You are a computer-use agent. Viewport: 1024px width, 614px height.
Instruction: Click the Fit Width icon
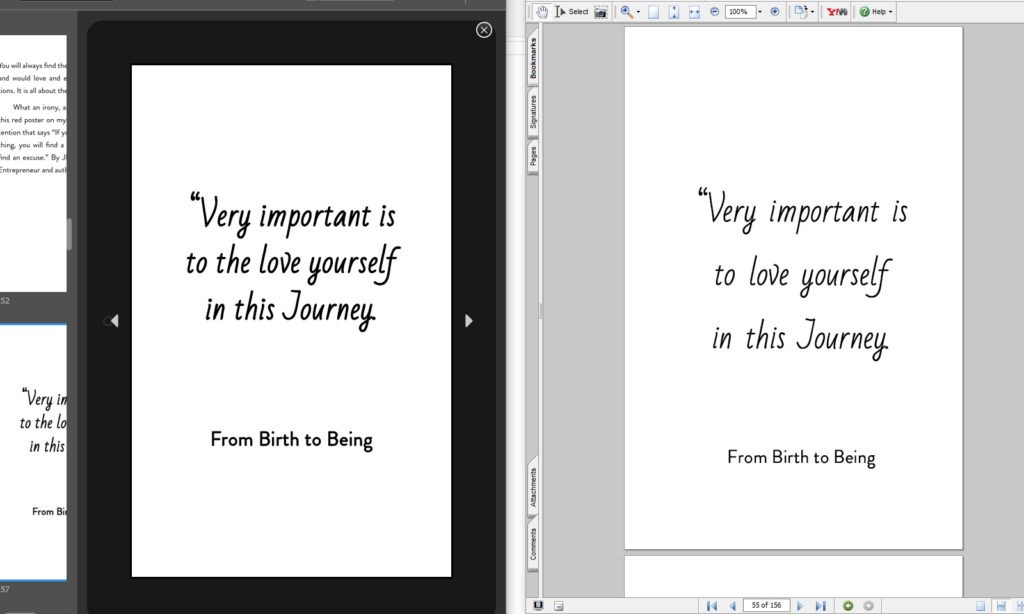(x=694, y=12)
